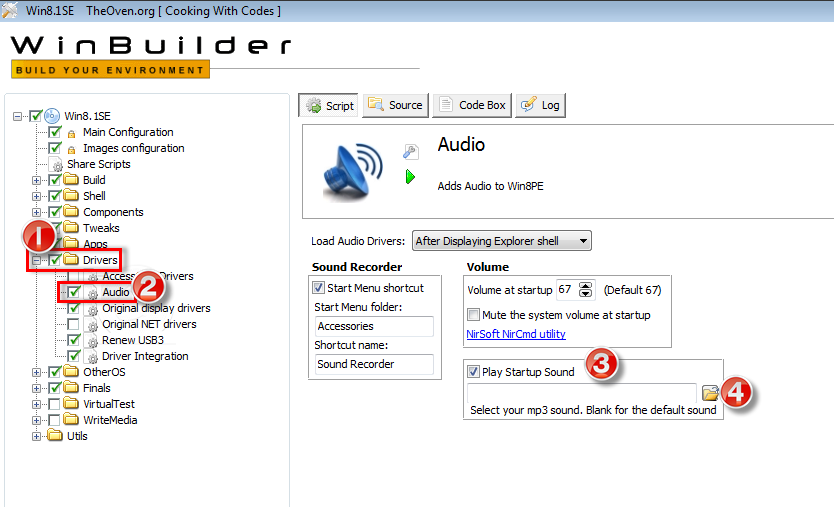Click lock icon beside Main Configuration
Viewport: 834px width, 507px height.
71,133
